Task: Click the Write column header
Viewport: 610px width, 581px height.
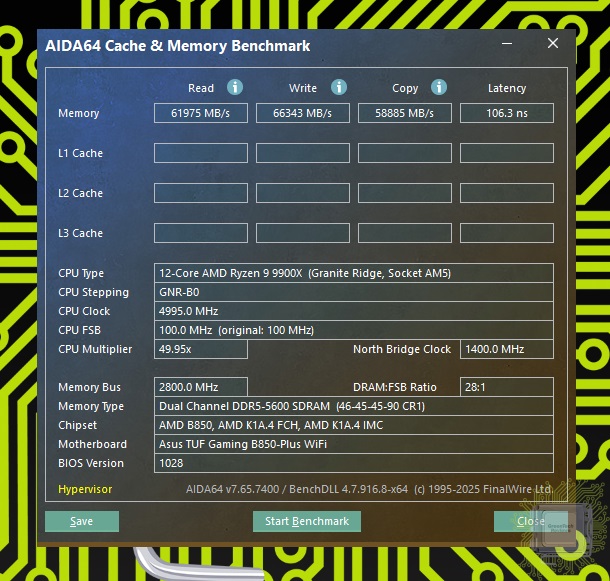Action: pyautogui.click(x=303, y=88)
